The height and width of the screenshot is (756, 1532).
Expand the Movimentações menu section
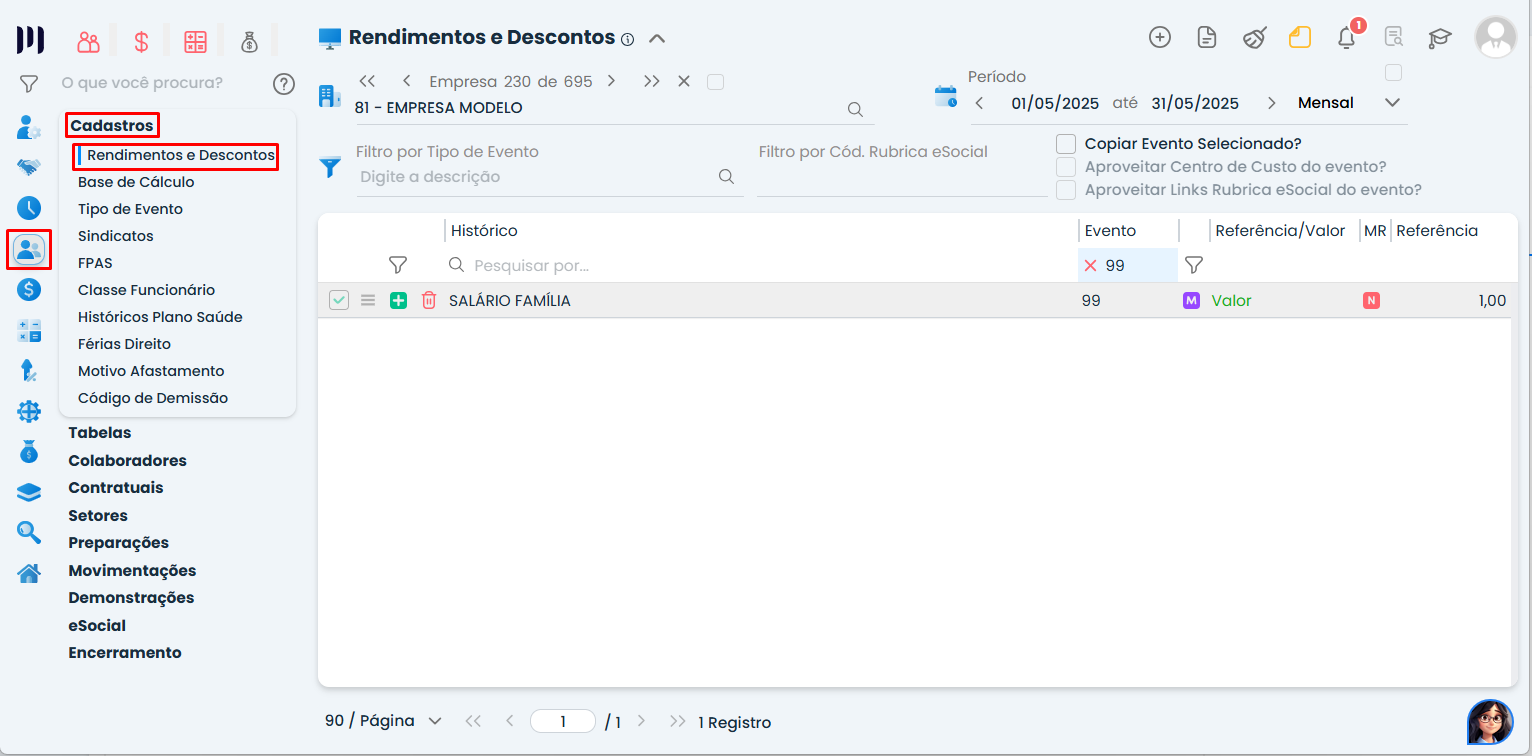(132, 571)
